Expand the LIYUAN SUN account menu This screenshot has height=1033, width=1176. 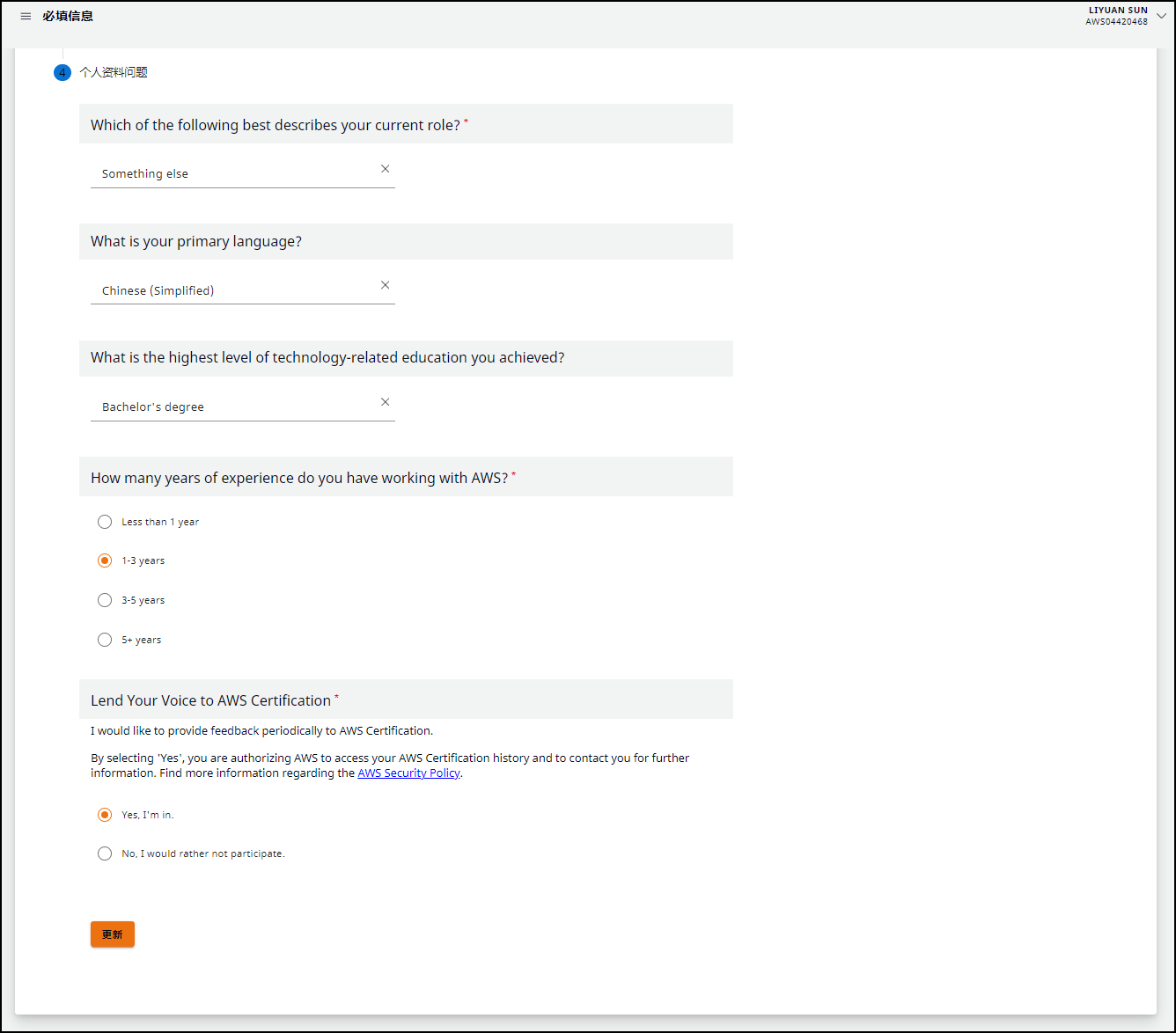[x=1161, y=15]
